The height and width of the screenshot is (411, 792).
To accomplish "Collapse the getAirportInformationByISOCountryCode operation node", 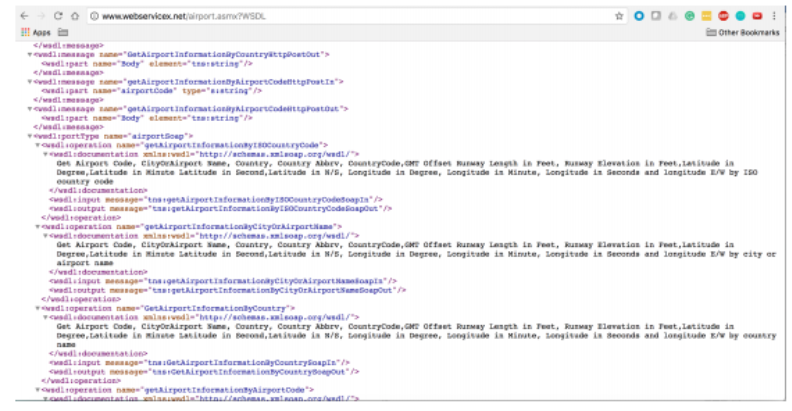I will pyautogui.click(x=37, y=145).
